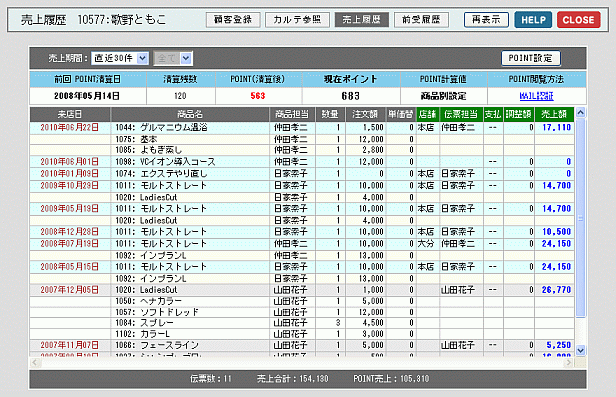Viewport: 616px width, 397px height.
Task: Click the horizontal scroll left arrow
Action: point(35,362)
